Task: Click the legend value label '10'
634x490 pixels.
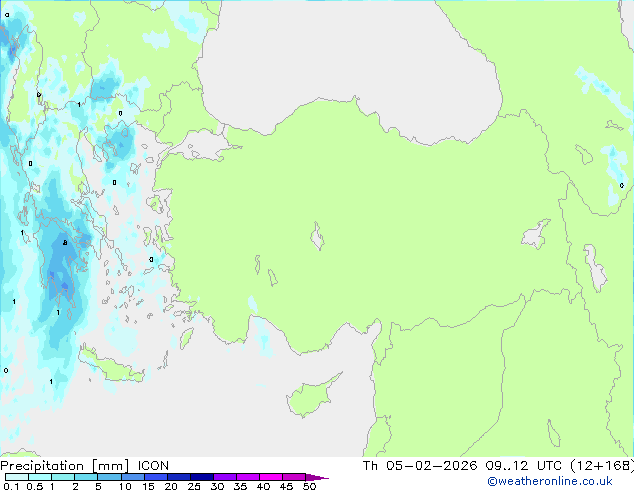Action: (125, 486)
